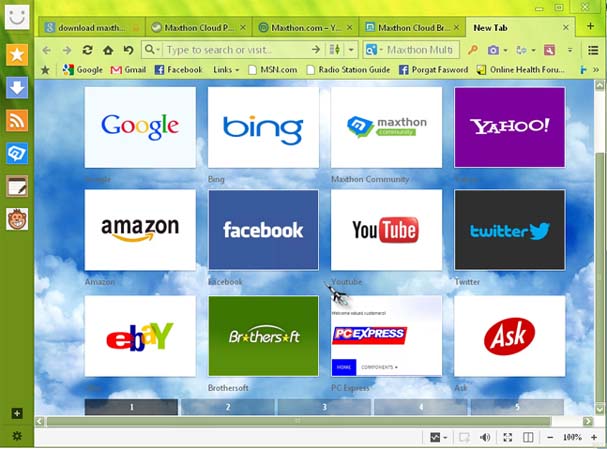
Task: Open the Maxthon sidebar icon
Action: pos(17,154)
